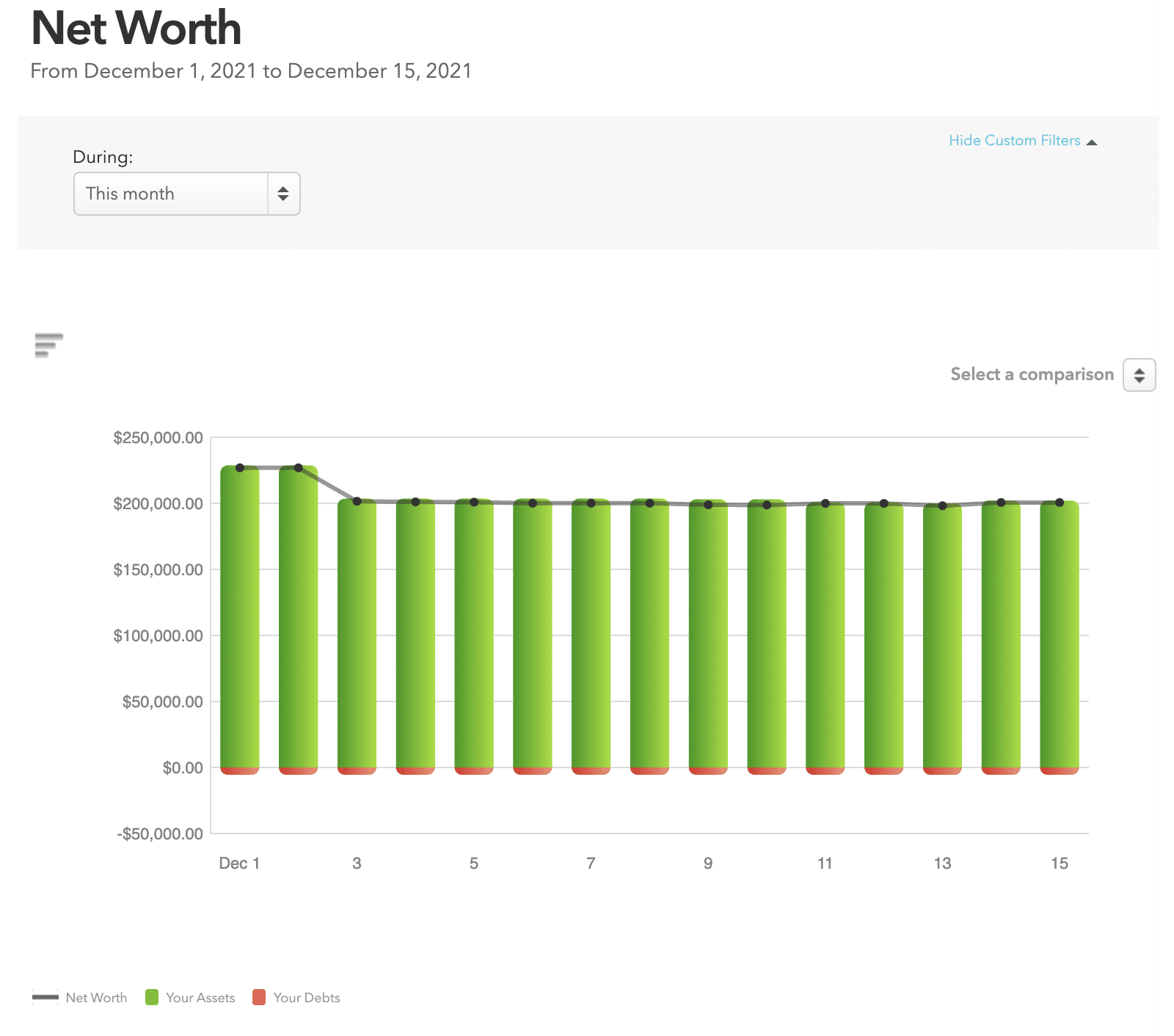Click the green Your Assets legend swatch
Screen dimensions: 1174x1036
[152, 997]
